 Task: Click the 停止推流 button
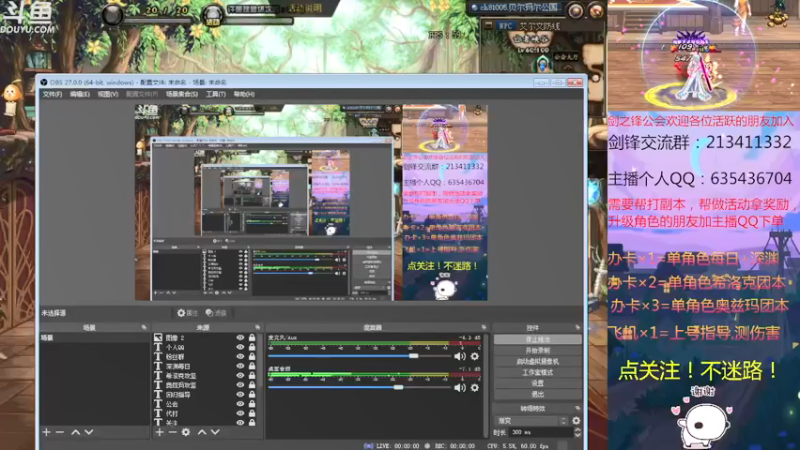tap(537, 339)
